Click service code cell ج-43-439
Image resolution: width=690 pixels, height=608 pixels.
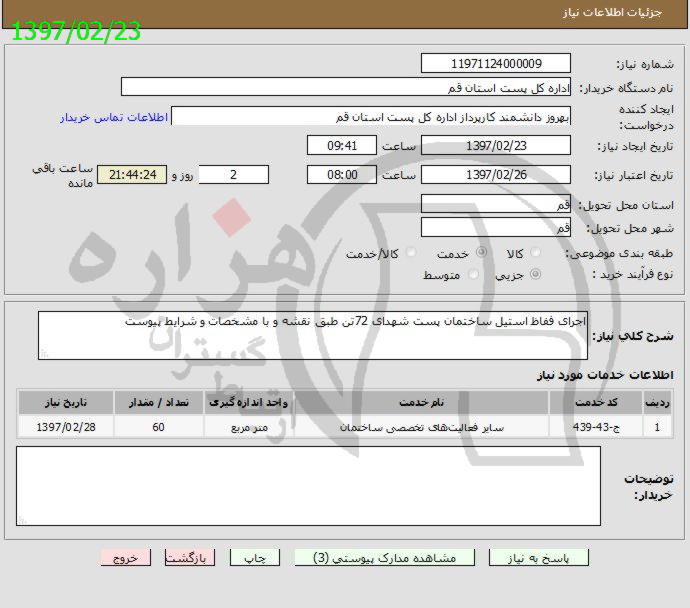click(596, 427)
